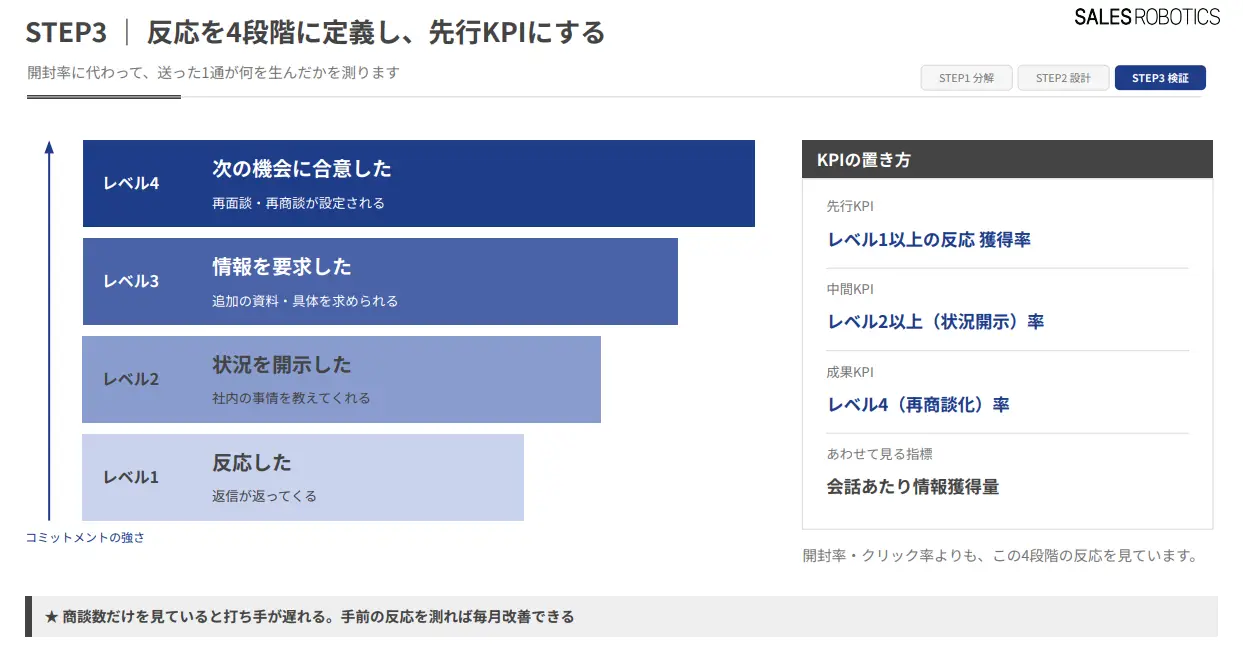Click the 先行KPI label
This screenshot has width=1243, height=652.
(x=850, y=206)
